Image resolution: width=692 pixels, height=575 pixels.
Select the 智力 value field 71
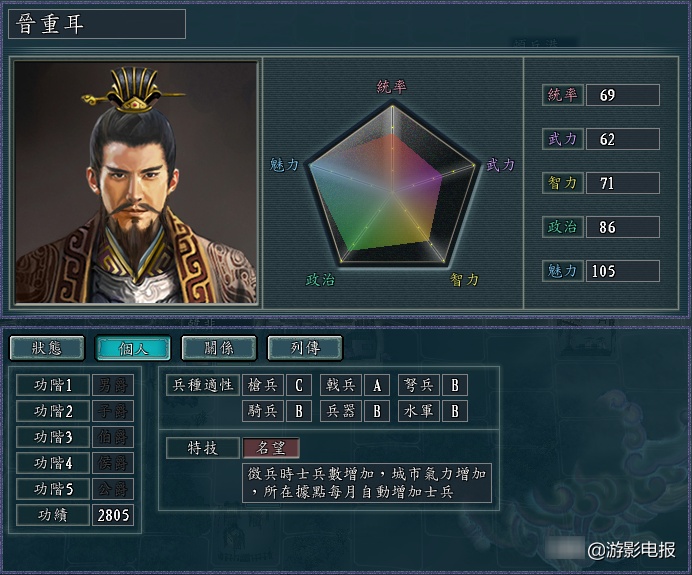pos(623,183)
